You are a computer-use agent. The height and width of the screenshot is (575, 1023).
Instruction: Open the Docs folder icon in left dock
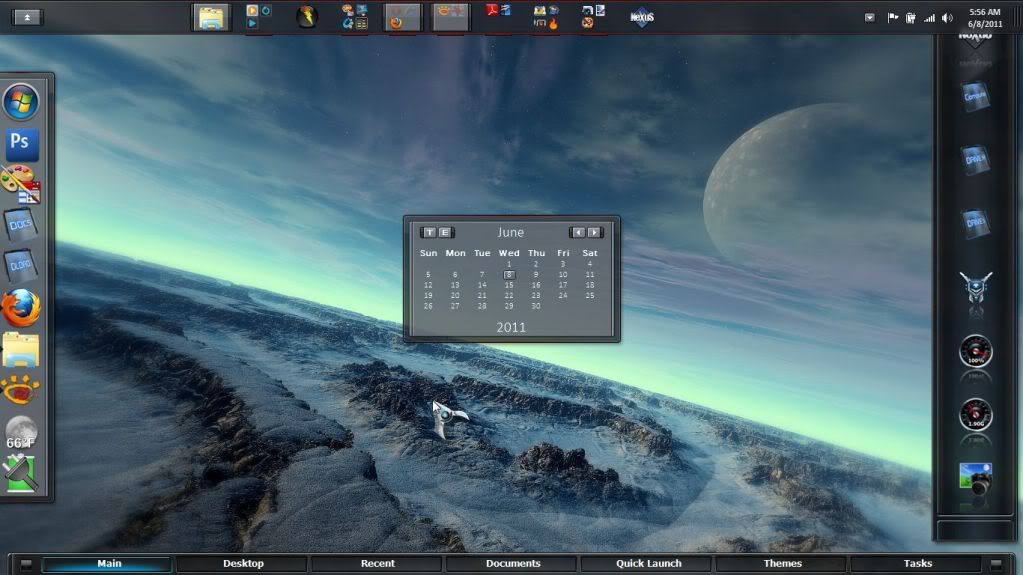click(x=21, y=224)
